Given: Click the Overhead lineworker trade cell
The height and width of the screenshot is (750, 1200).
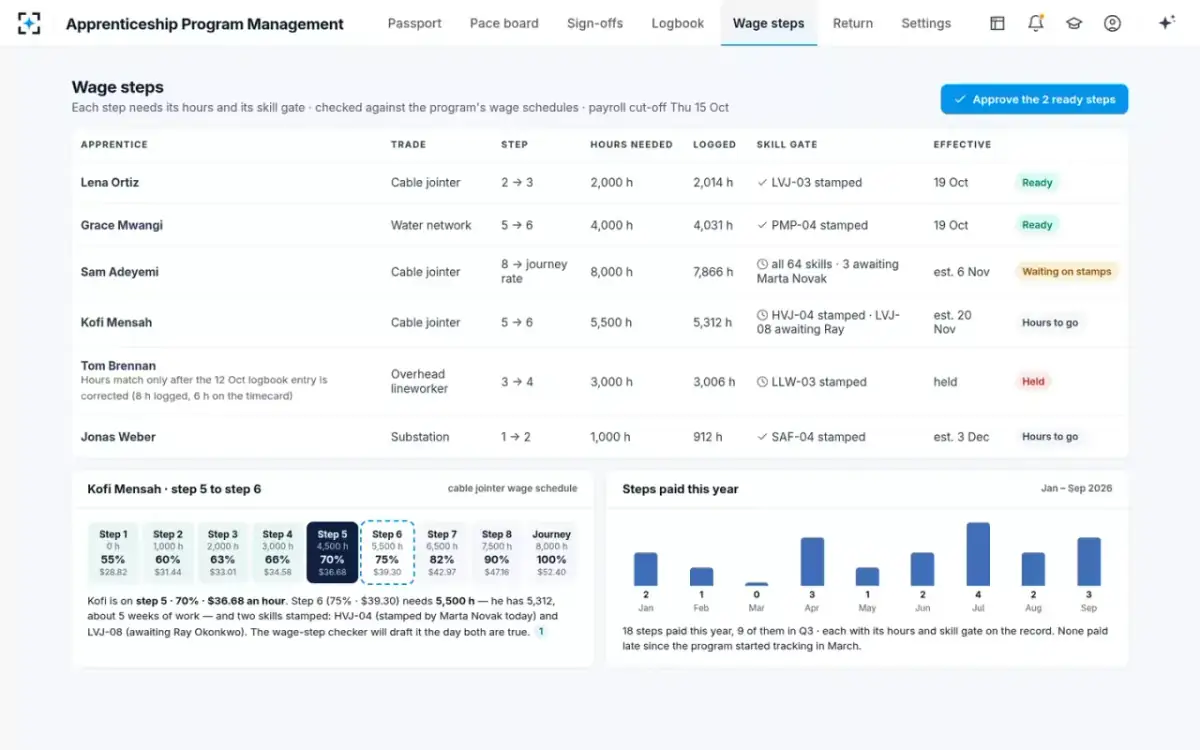Looking at the screenshot, I should coord(419,381).
